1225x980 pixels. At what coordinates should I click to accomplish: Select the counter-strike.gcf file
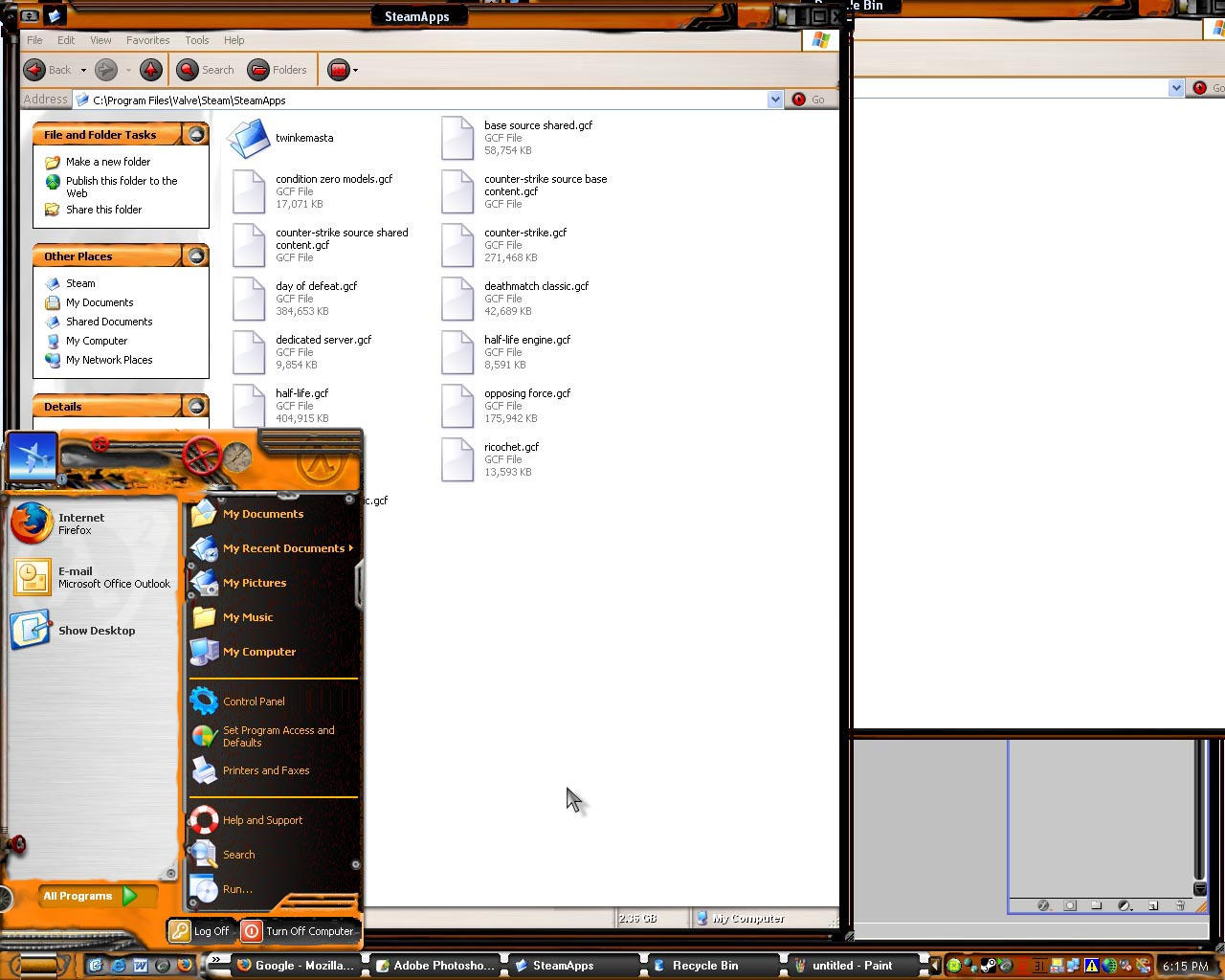[525, 233]
